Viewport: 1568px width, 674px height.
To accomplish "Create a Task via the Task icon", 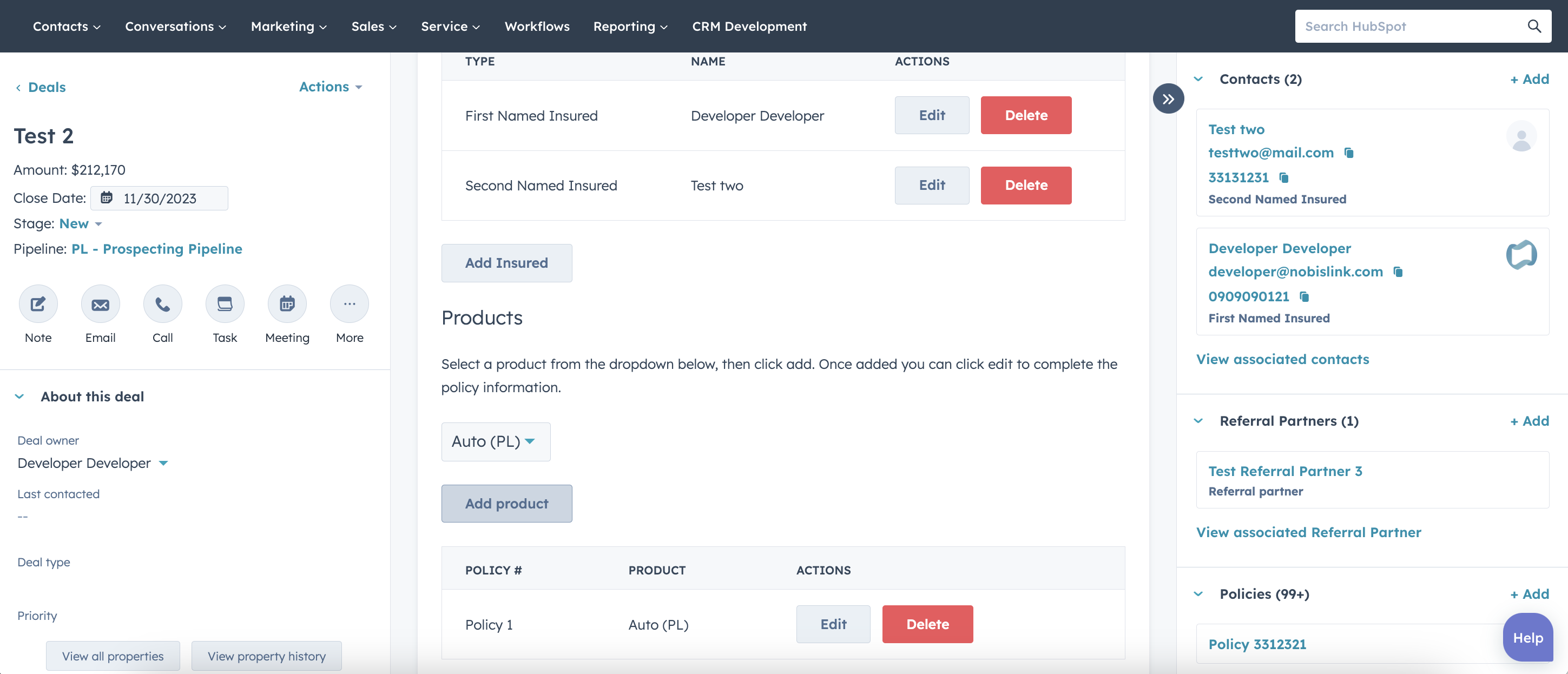I will [x=225, y=303].
